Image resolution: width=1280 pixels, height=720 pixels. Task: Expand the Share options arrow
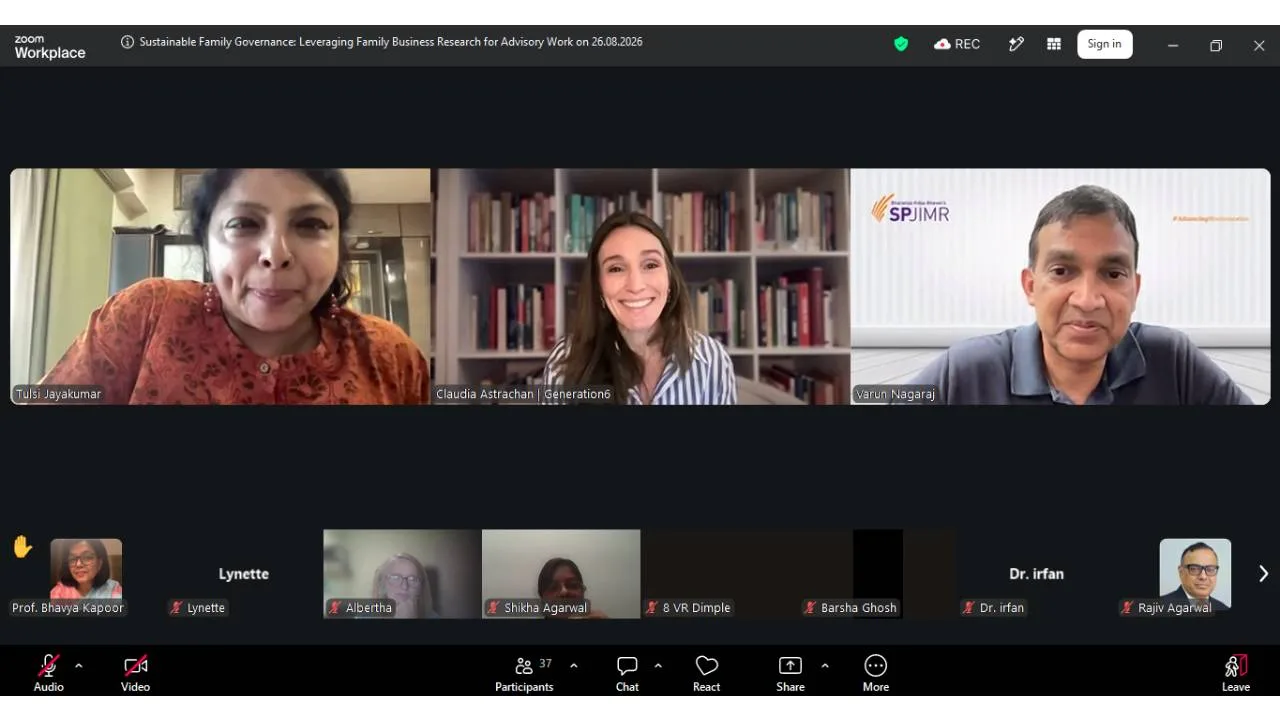[825, 665]
